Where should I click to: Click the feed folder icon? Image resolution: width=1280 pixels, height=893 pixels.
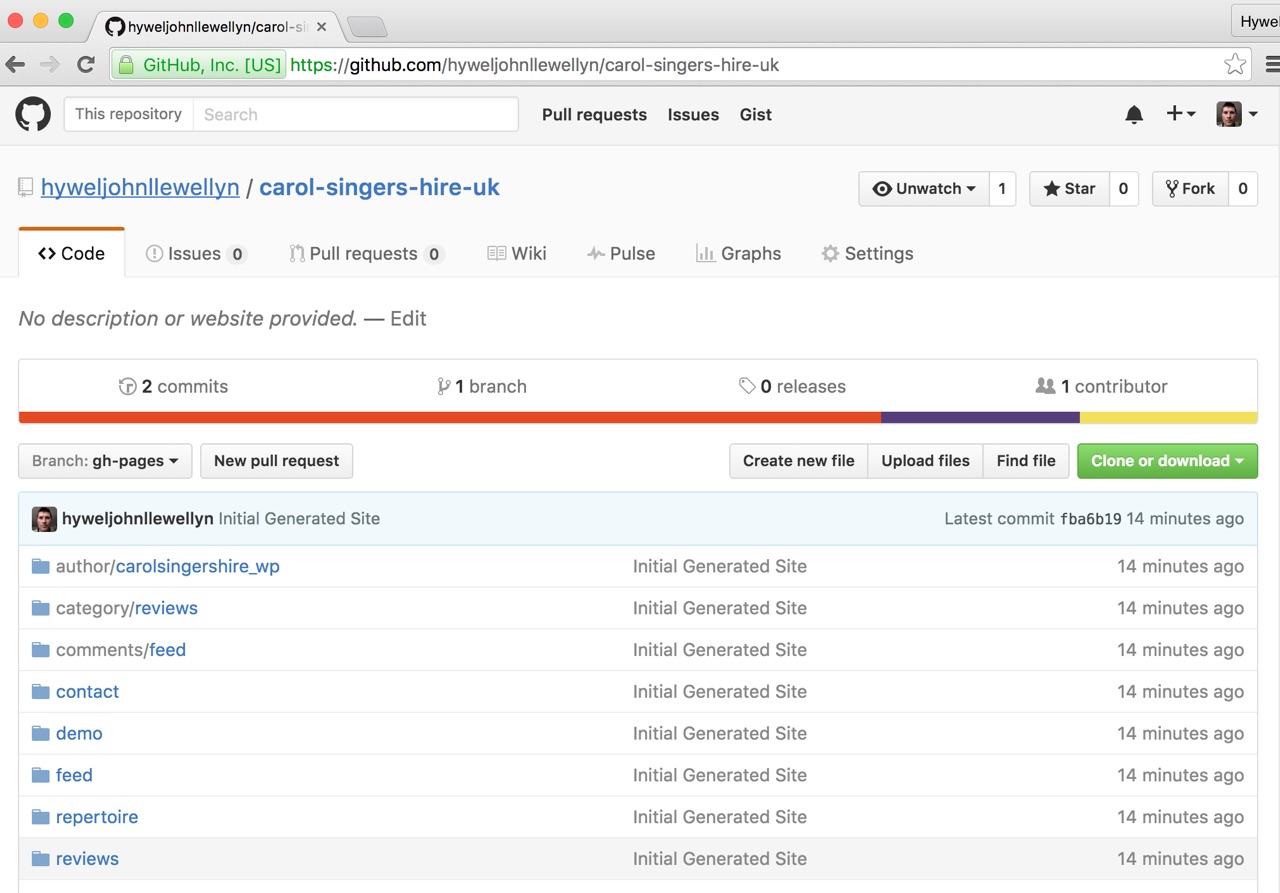click(x=40, y=775)
